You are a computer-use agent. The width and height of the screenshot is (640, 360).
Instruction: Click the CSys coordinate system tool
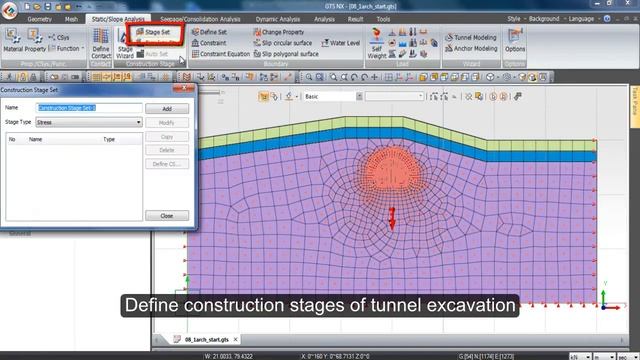(59, 37)
